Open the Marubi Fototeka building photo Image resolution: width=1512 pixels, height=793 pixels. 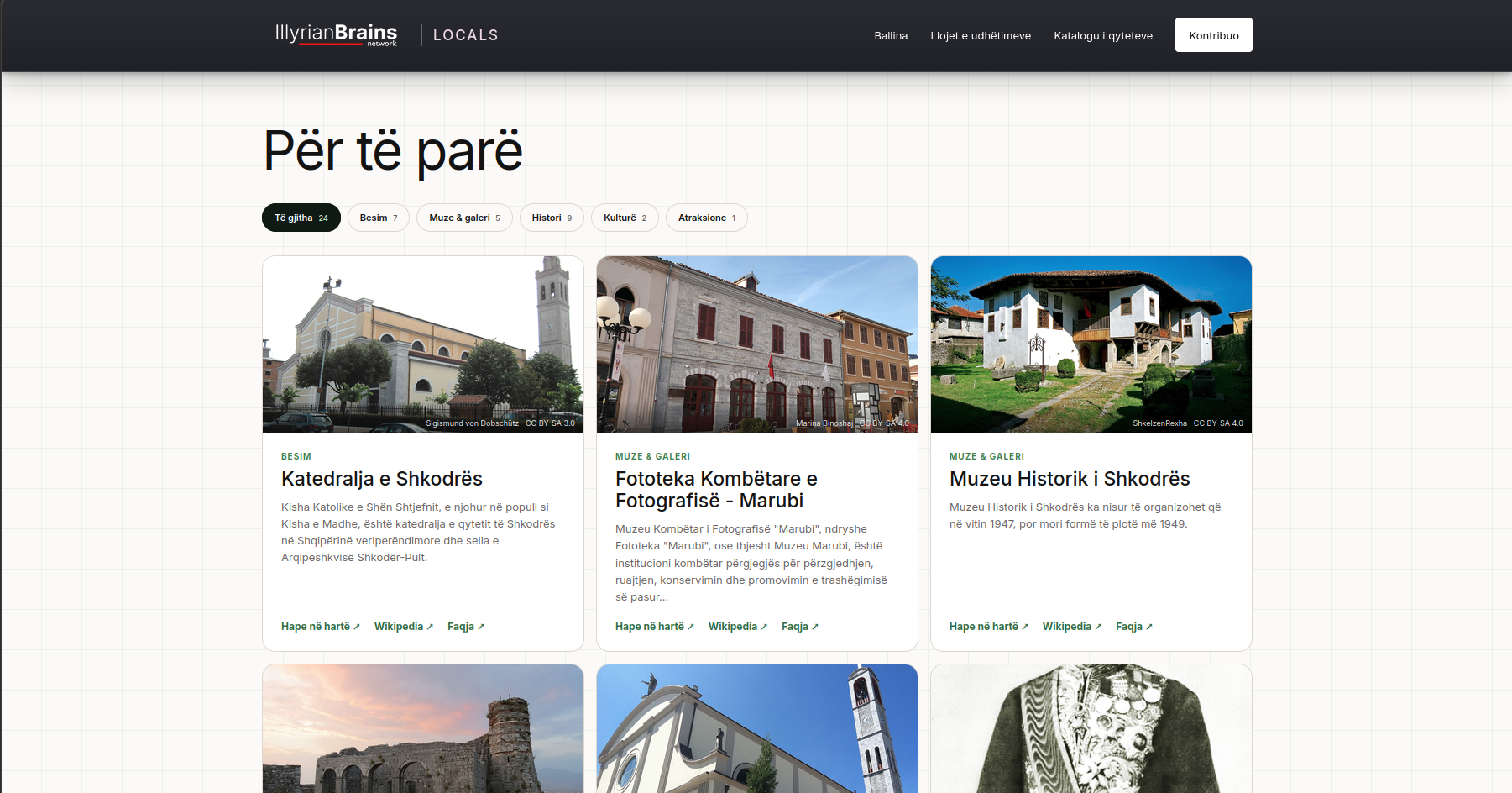(x=757, y=344)
